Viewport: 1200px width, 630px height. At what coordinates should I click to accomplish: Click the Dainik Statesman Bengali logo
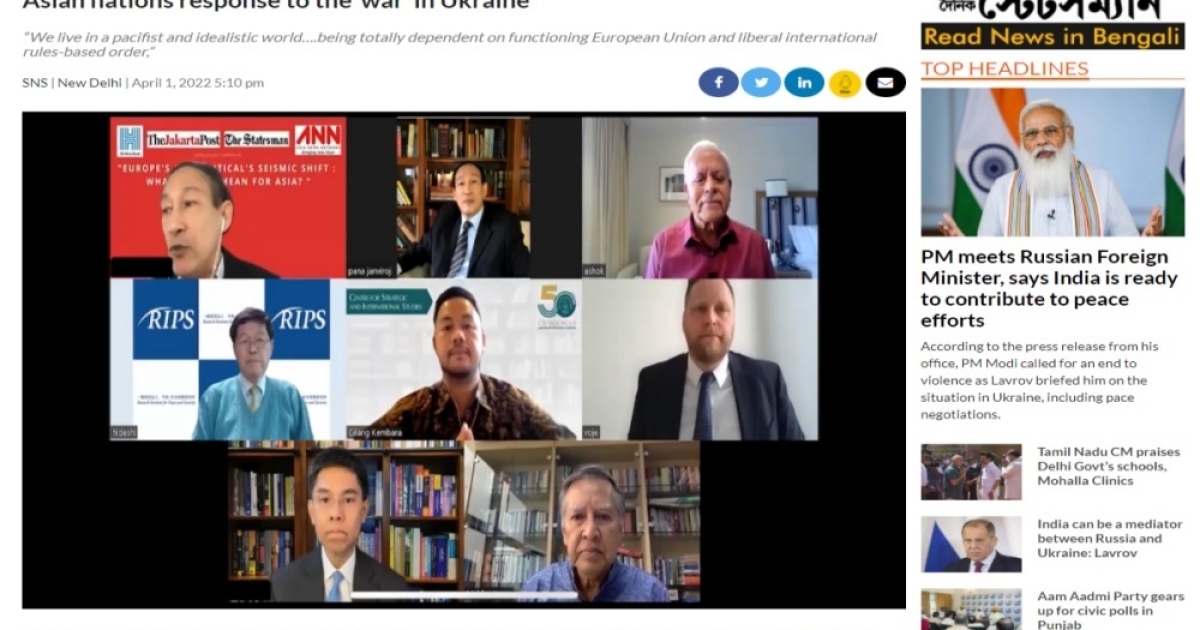point(1052,10)
